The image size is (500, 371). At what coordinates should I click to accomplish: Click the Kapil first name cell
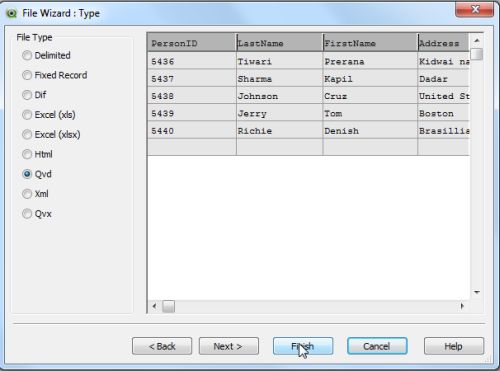click(370, 79)
